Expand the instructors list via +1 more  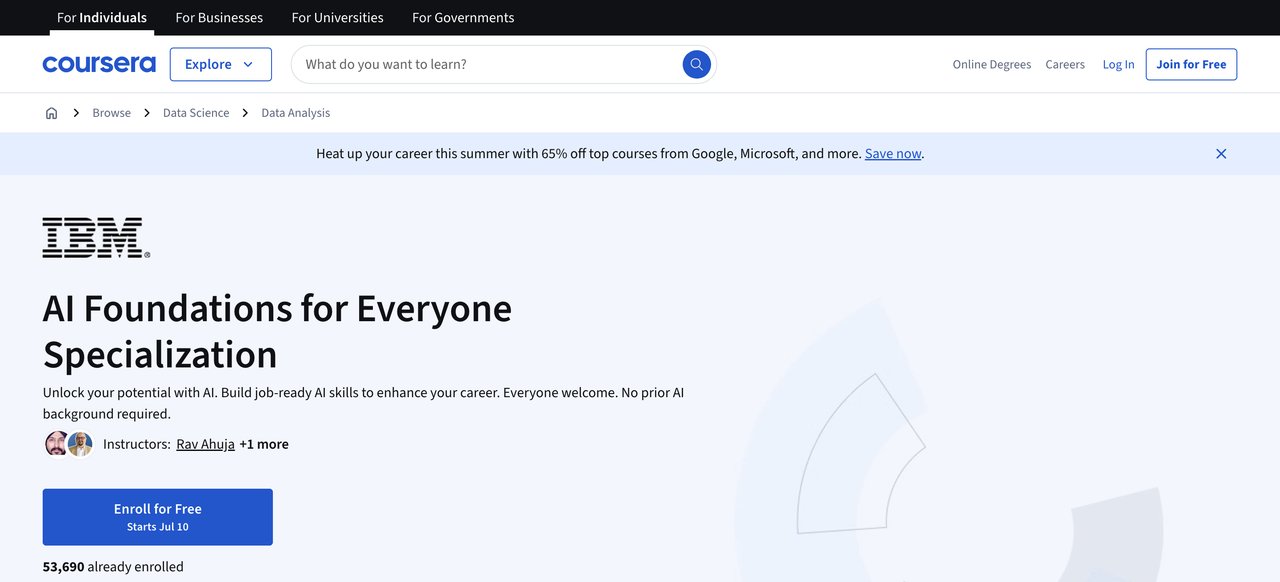(x=263, y=443)
